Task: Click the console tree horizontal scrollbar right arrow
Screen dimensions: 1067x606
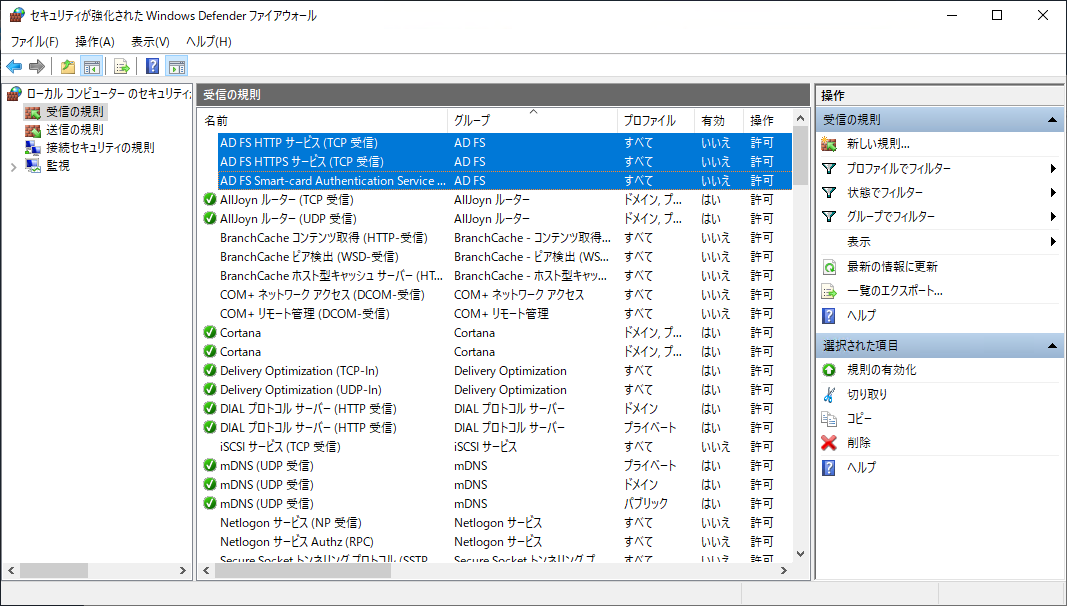Action: (x=182, y=570)
